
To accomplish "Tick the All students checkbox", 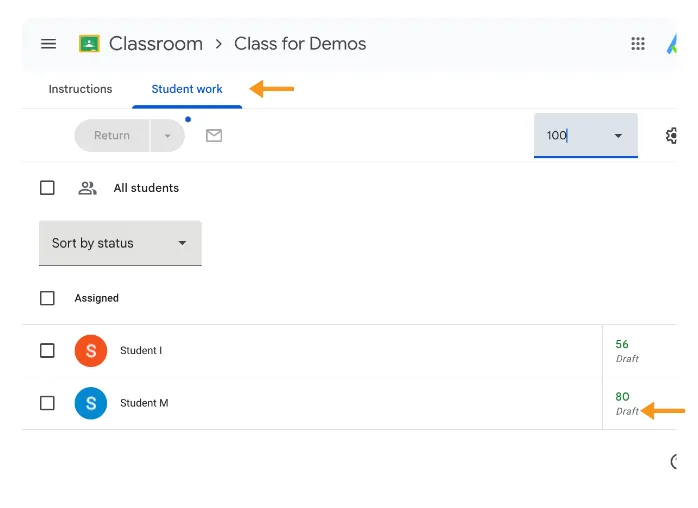I will [47, 188].
